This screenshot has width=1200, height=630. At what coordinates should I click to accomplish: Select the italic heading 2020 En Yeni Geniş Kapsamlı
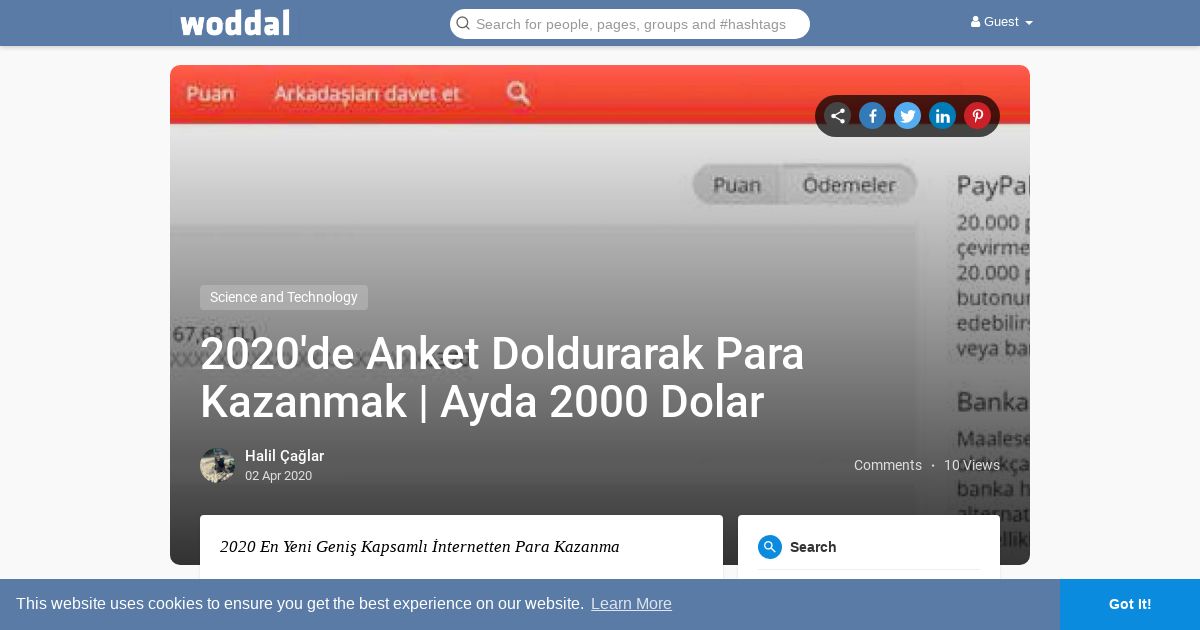click(x=420, y=547)
